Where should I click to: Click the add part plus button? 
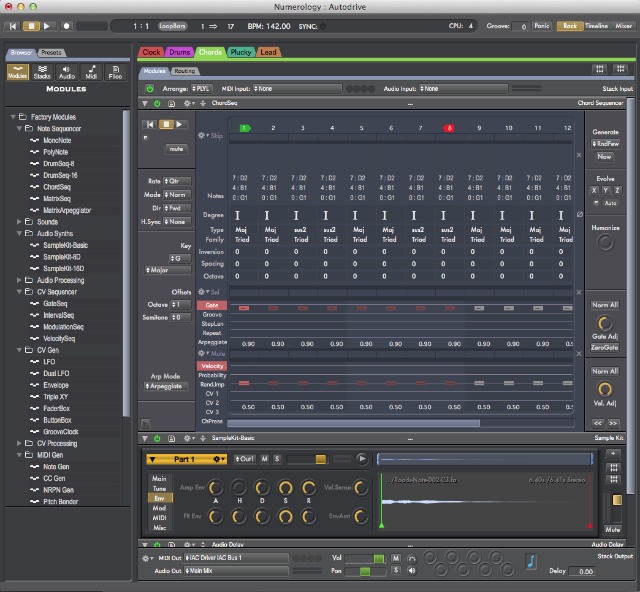(x=613, y=454)
